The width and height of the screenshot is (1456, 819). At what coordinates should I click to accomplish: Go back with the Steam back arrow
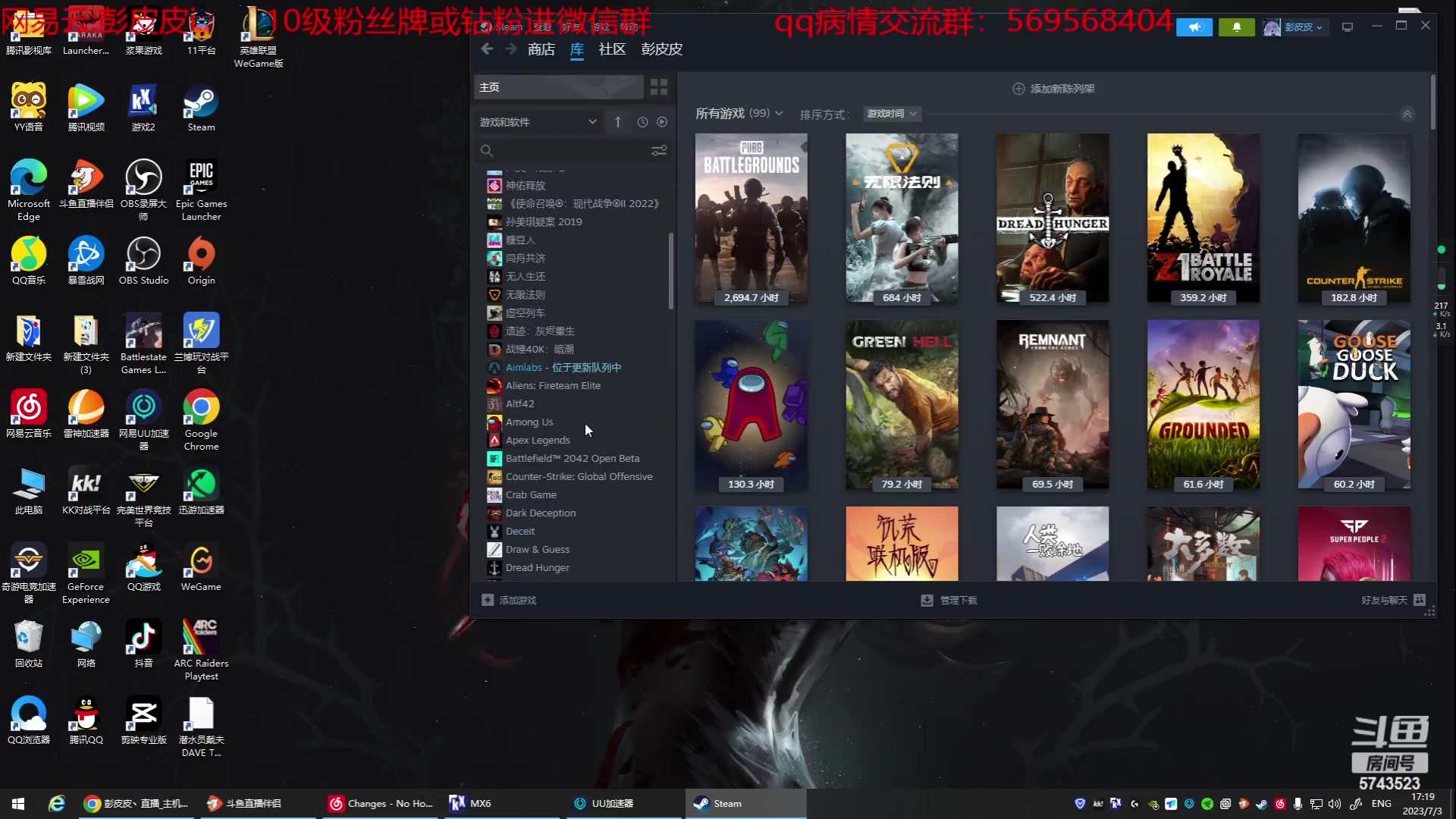tap(487, 49)
